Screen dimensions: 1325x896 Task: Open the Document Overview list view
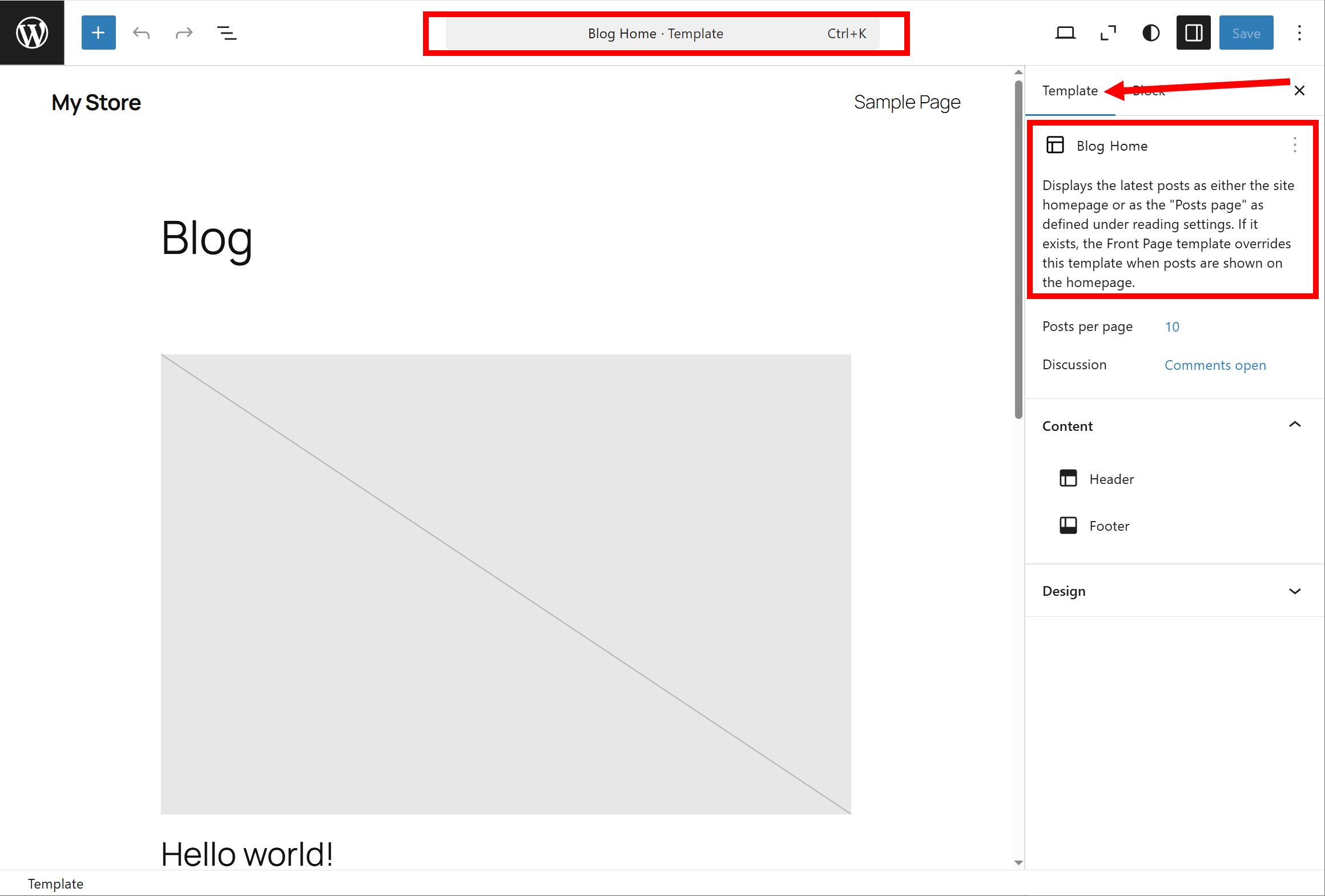point(227,33)
